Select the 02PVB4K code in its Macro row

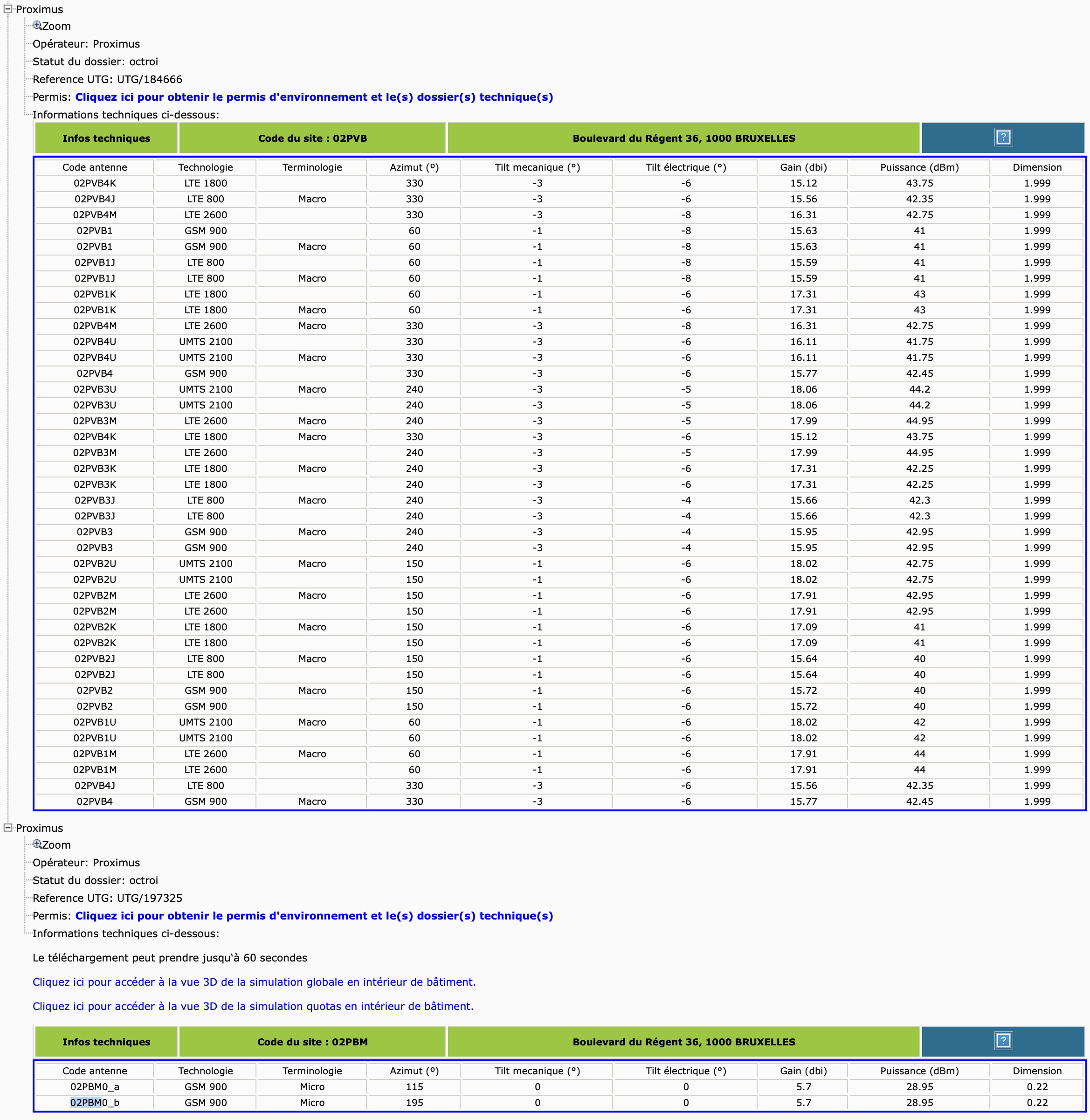(x=95, y=437)
